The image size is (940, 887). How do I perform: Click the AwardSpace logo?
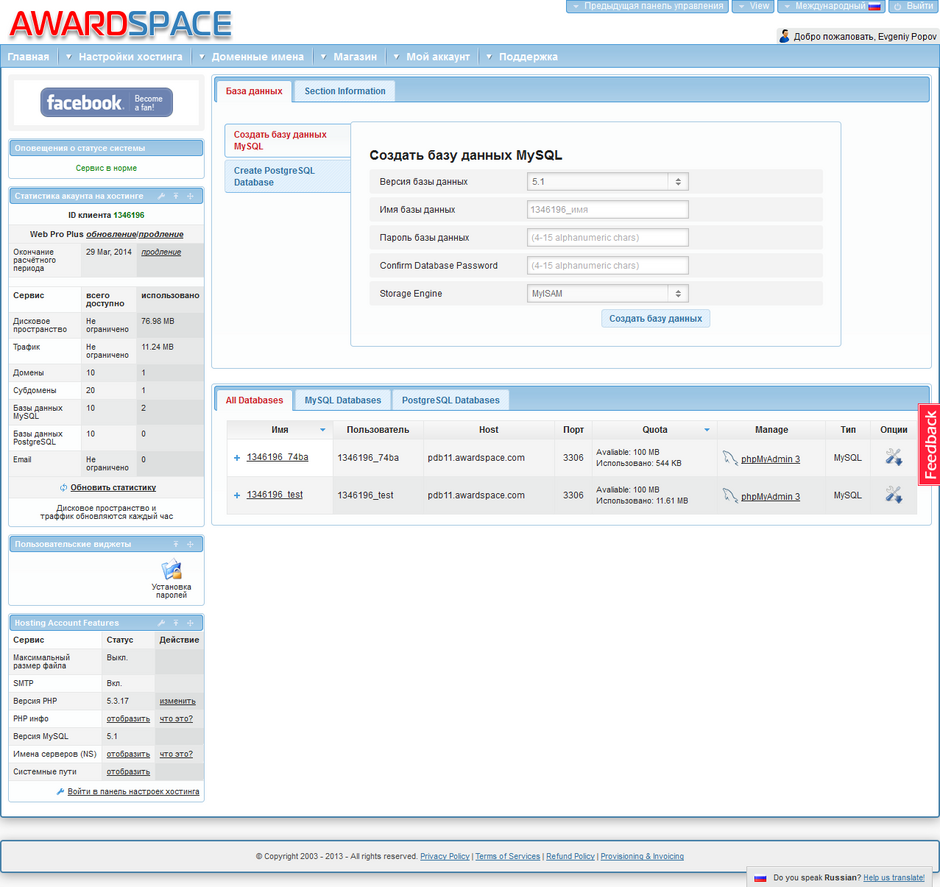120,24
